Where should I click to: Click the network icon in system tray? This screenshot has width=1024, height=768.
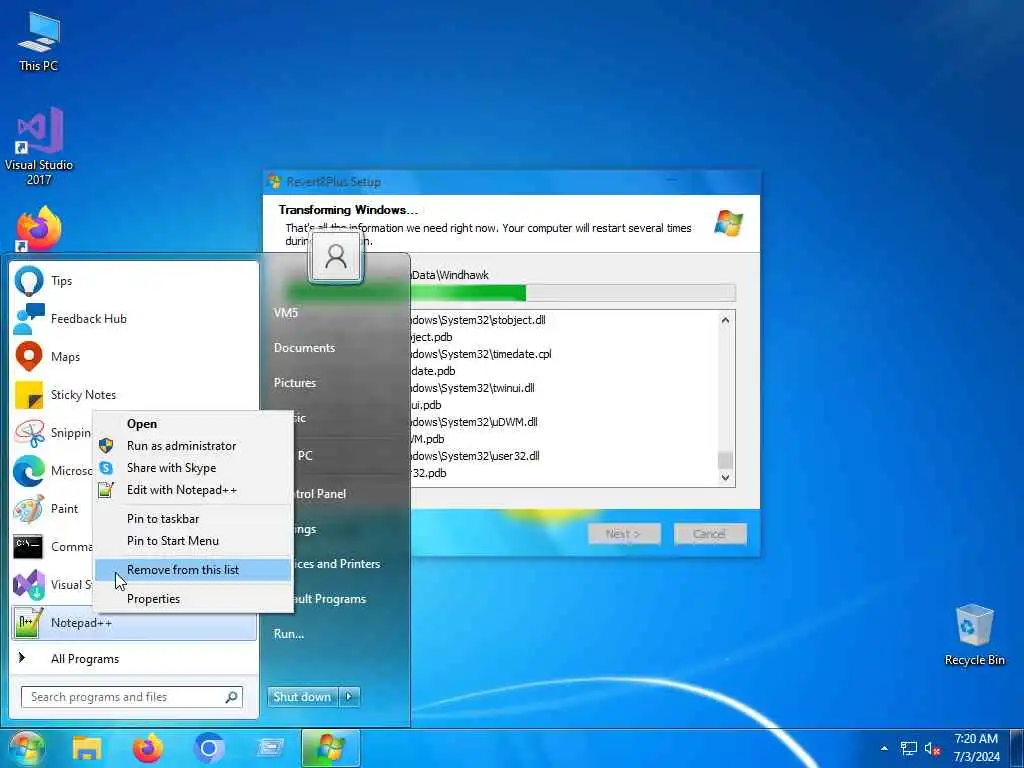(909, 748)
